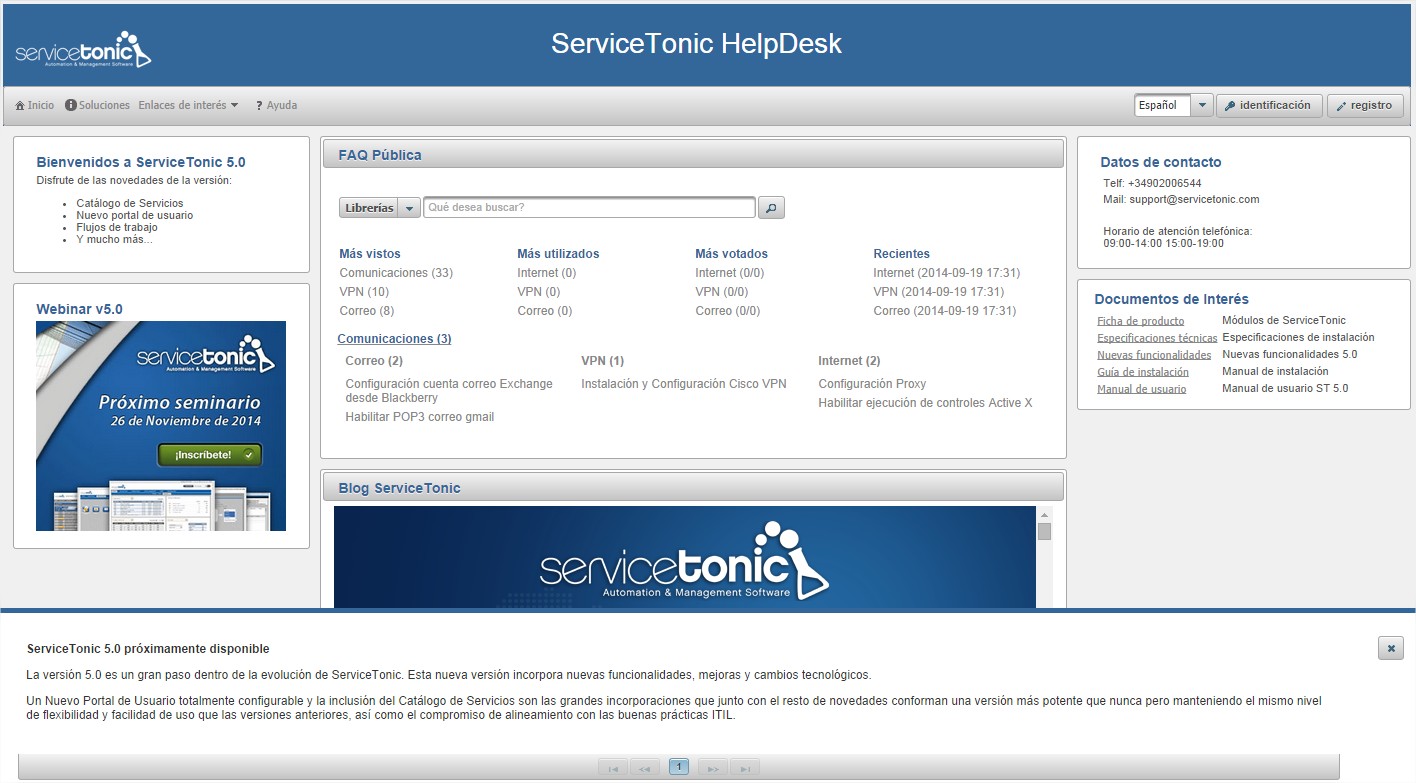This screenshot has height=783, width=1416.
Task: Click the webinar ¡Inscríbete! banner button
Action: coord(209,455)
